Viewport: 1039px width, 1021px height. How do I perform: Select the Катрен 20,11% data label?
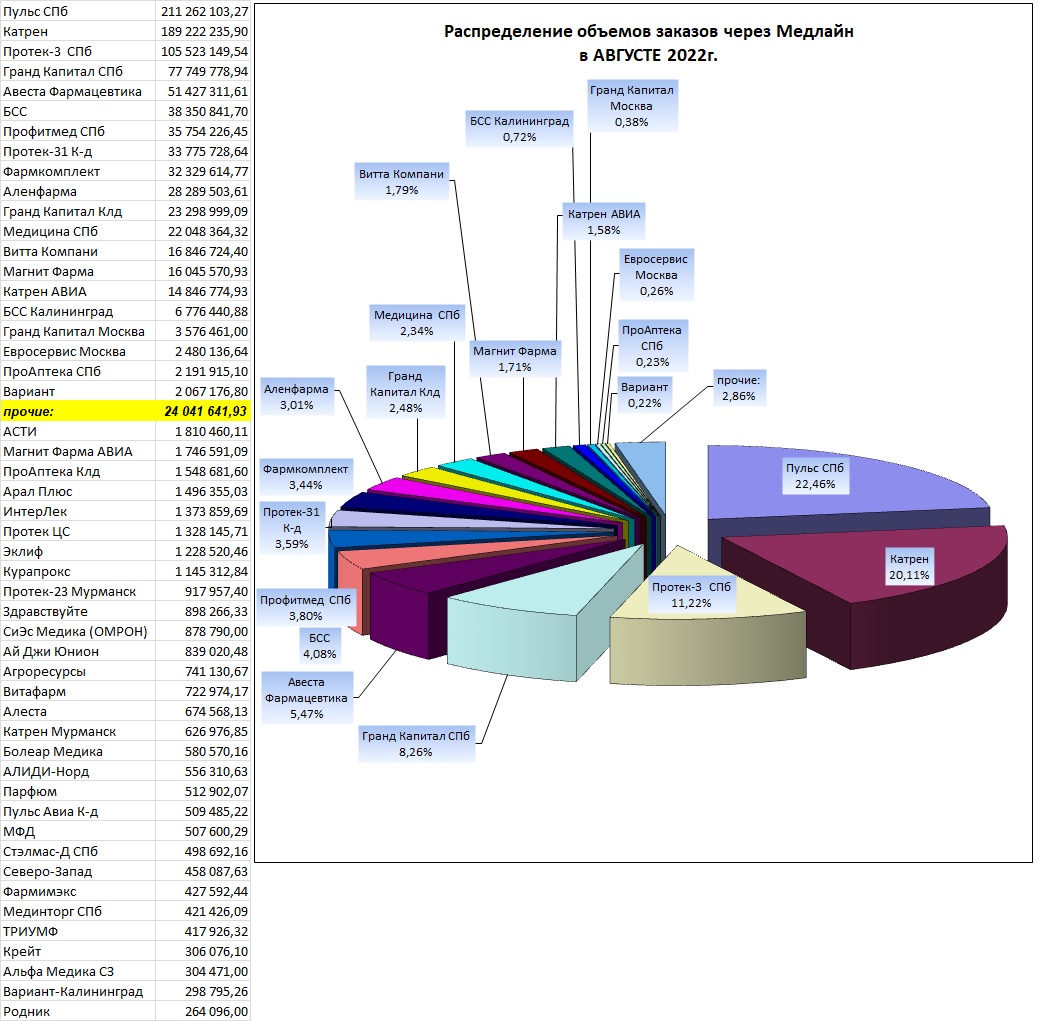(x=909, y=566)
